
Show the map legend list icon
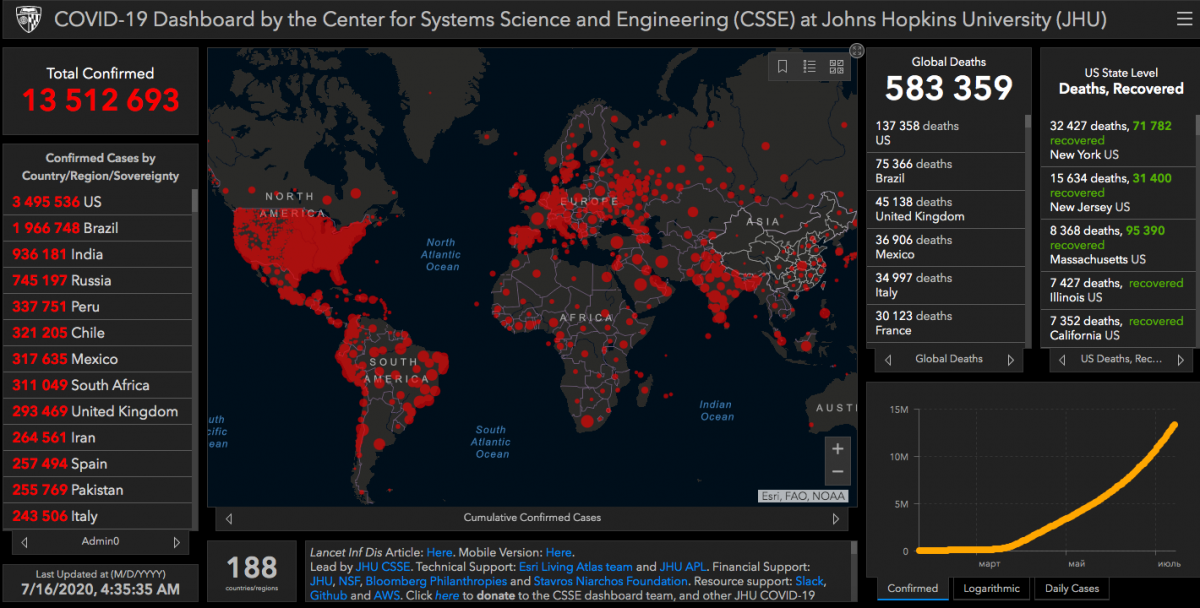pyautogui.click(x=810, y=67)
